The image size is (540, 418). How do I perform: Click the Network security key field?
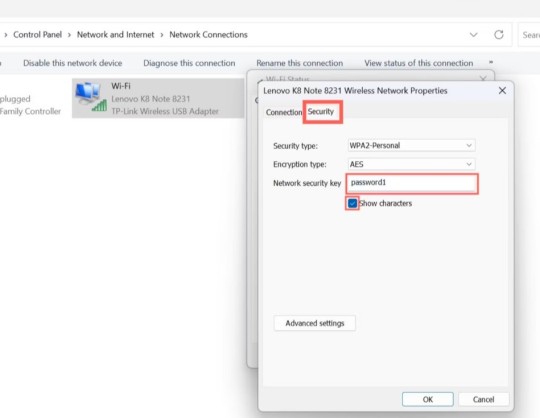(x=412, y=183)
